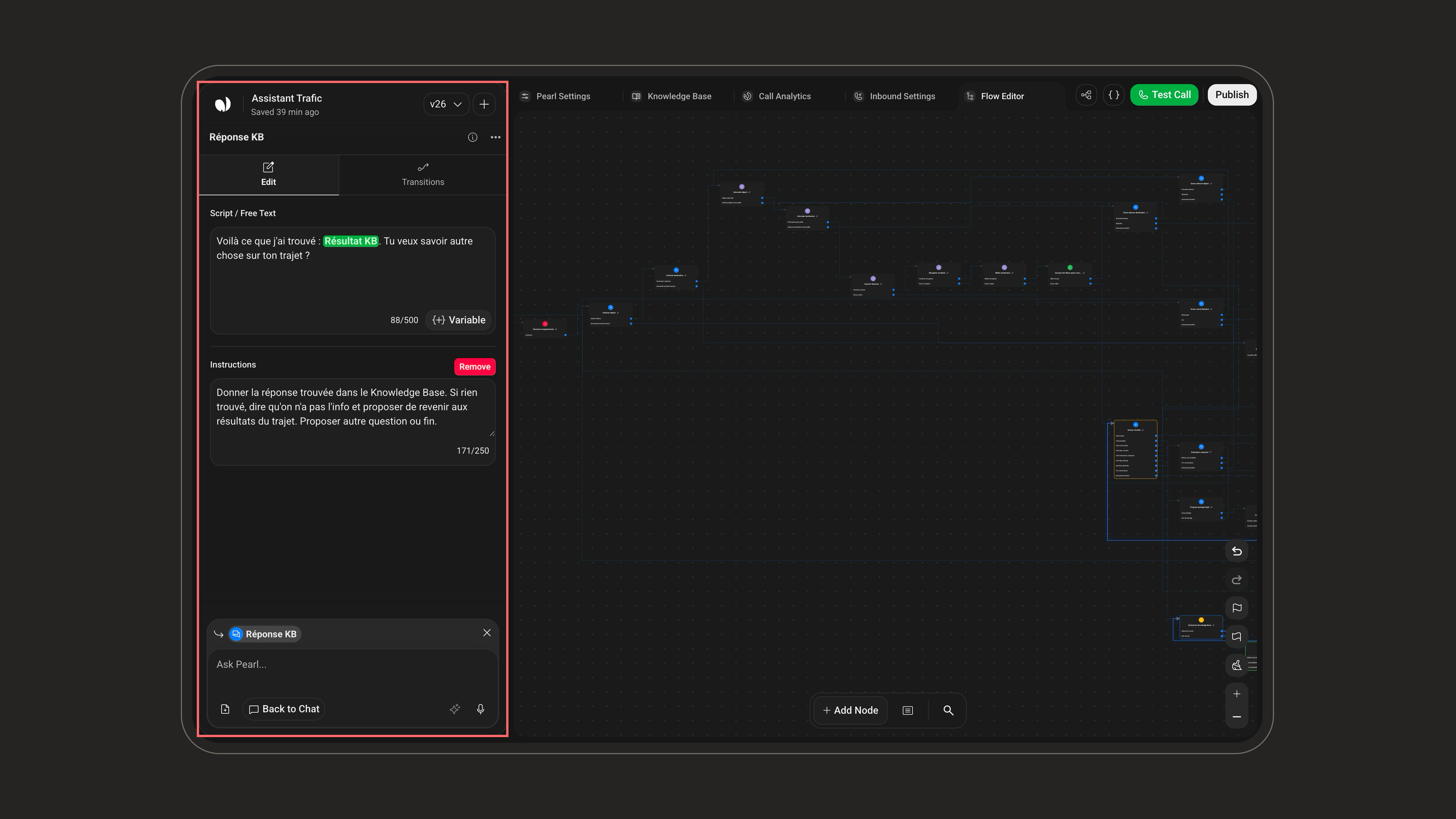Click the Assistant Trafic title
This screenshot has height=819, width=1456.
click(x=287, y=98)
